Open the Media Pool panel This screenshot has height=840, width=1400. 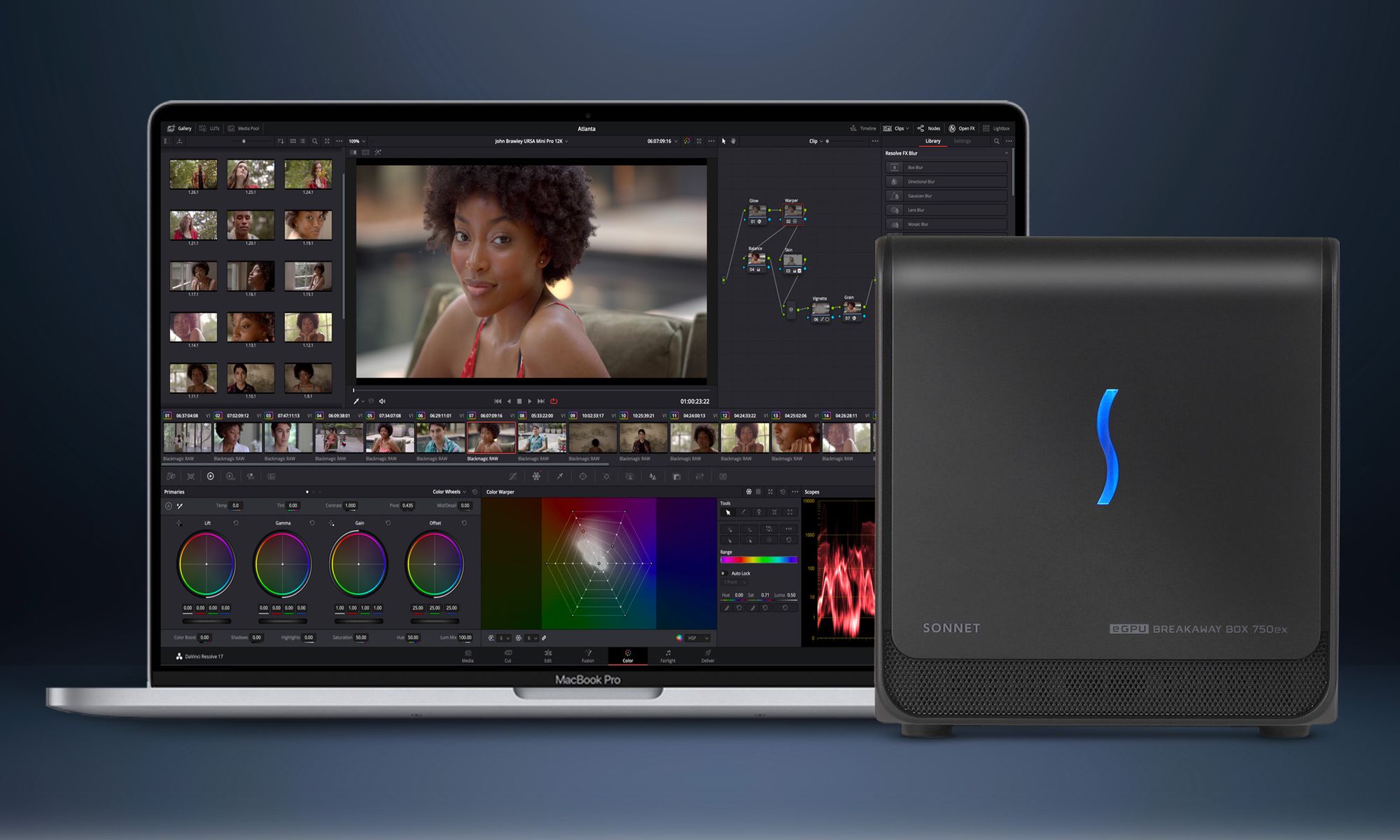pos(244,128)
